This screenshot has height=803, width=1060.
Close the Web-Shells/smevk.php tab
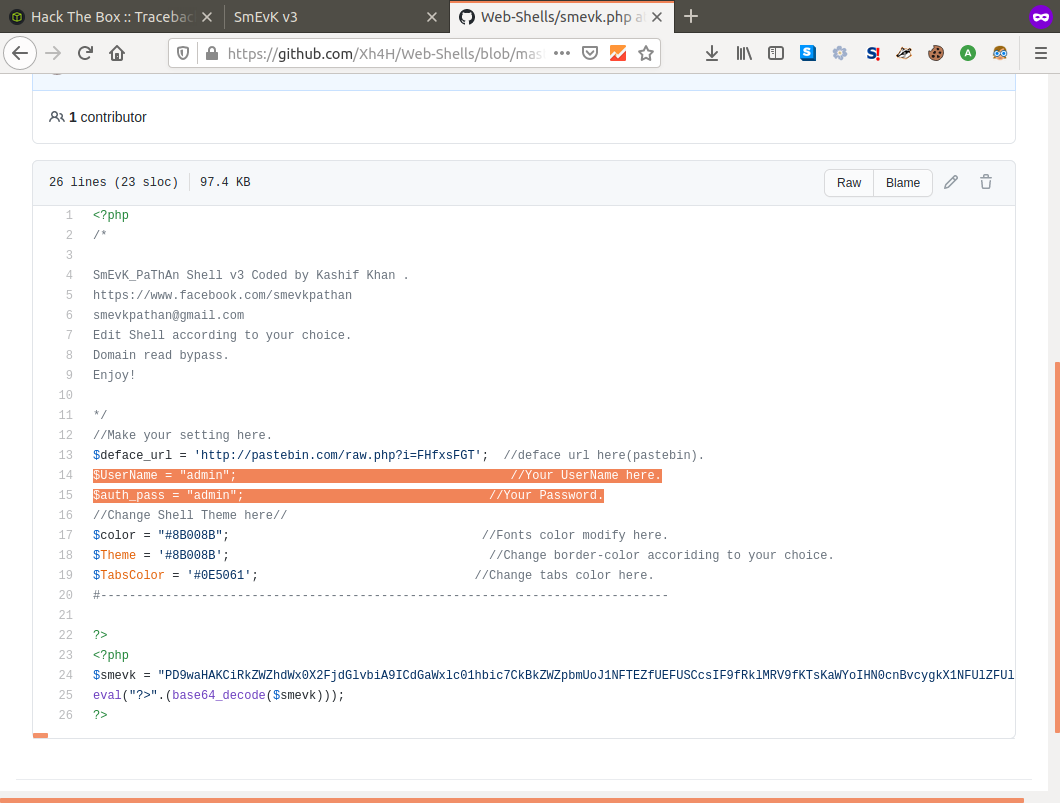coord(657,17)
